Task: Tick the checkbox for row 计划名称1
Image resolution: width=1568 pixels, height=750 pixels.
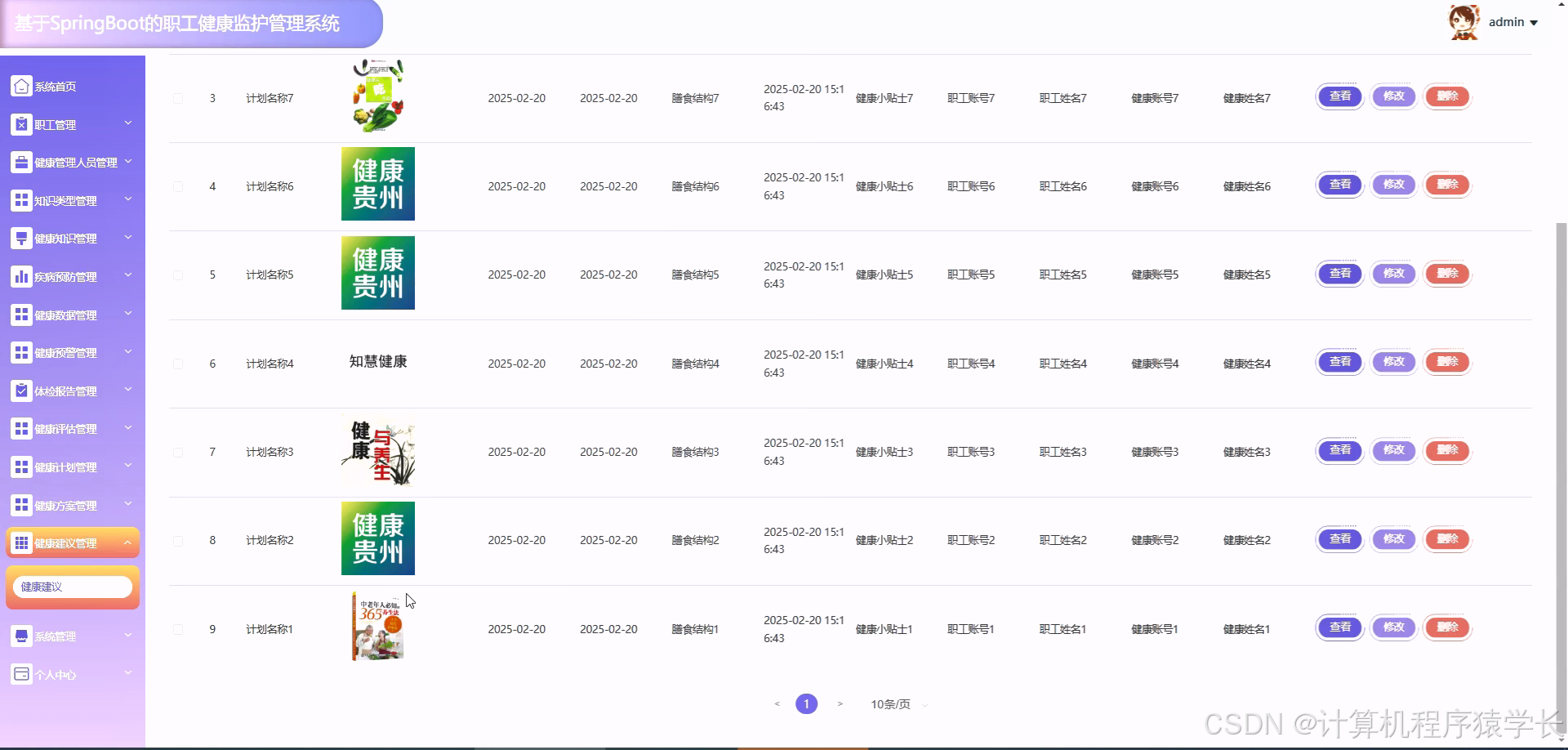Action: coord(178,629)
